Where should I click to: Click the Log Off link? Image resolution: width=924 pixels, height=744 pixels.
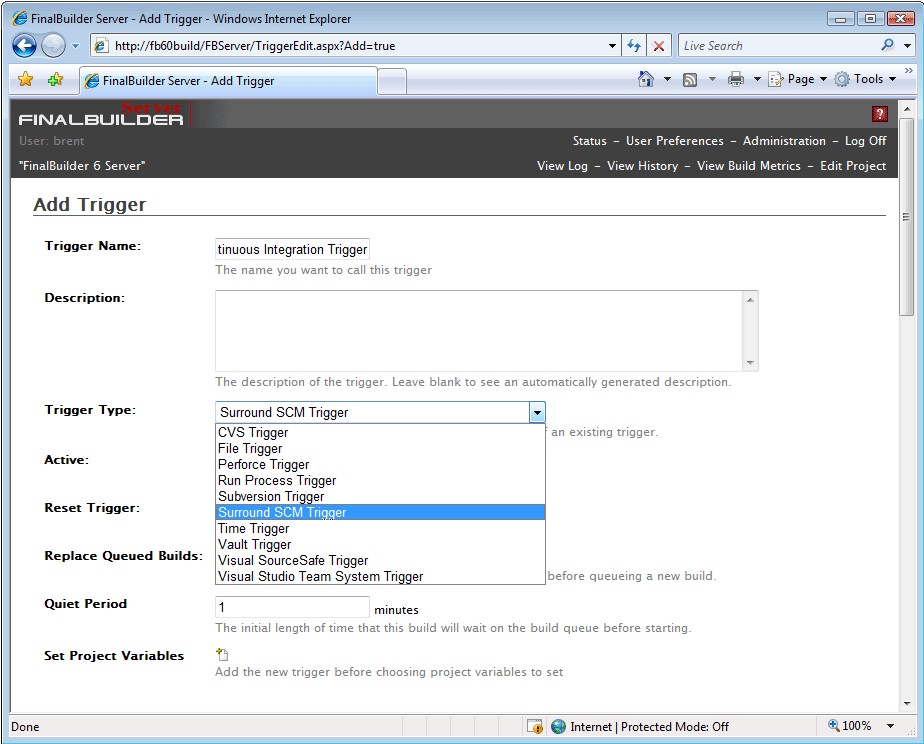(x=865, y=141)
